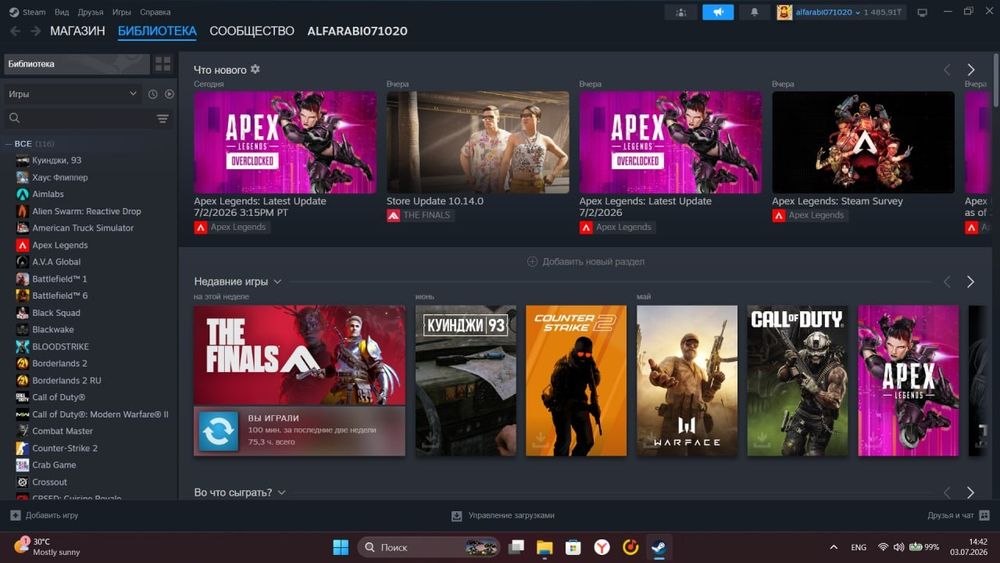Open the announcements megaphone button
Viewport: 1000px width, 563px height.
pyautogui.click(x=718, y=12)
